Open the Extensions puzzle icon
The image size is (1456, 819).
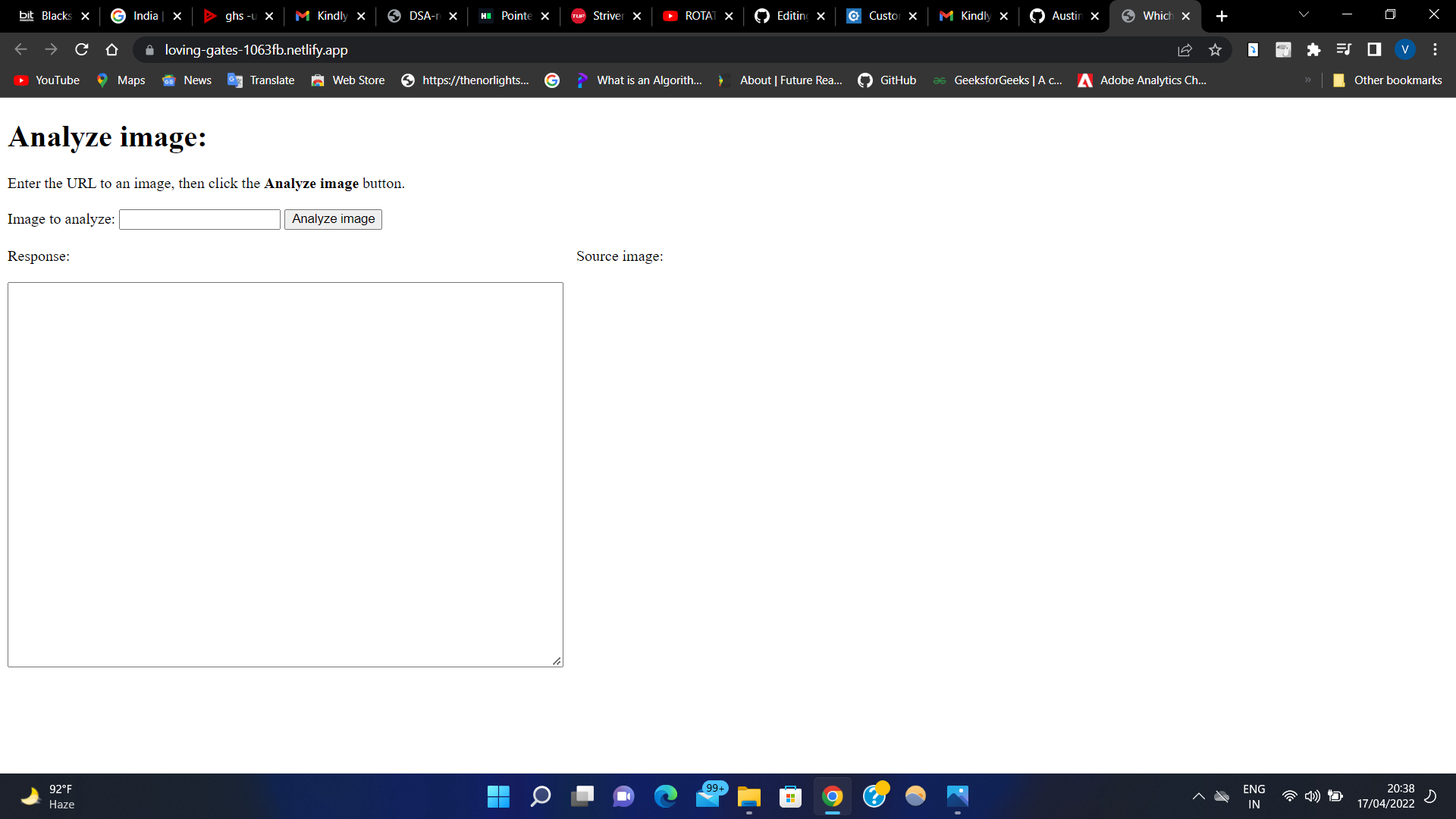click(x=1313, y=50)
